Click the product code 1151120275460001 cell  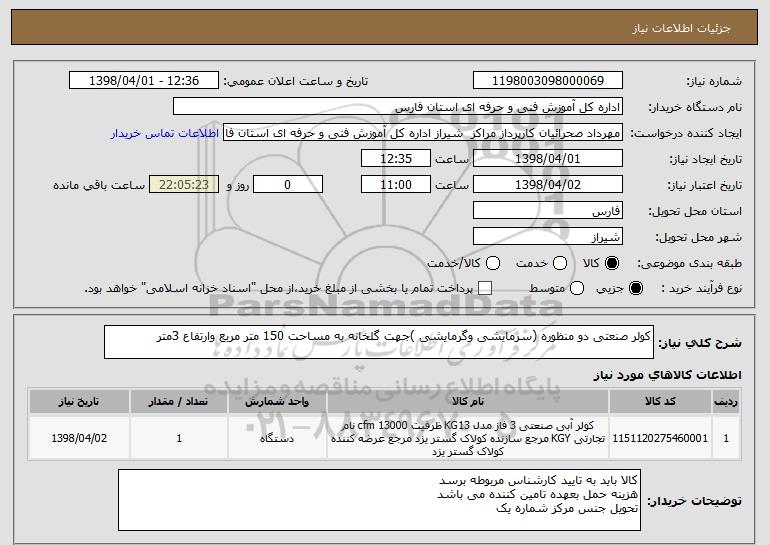coord(660,438)
